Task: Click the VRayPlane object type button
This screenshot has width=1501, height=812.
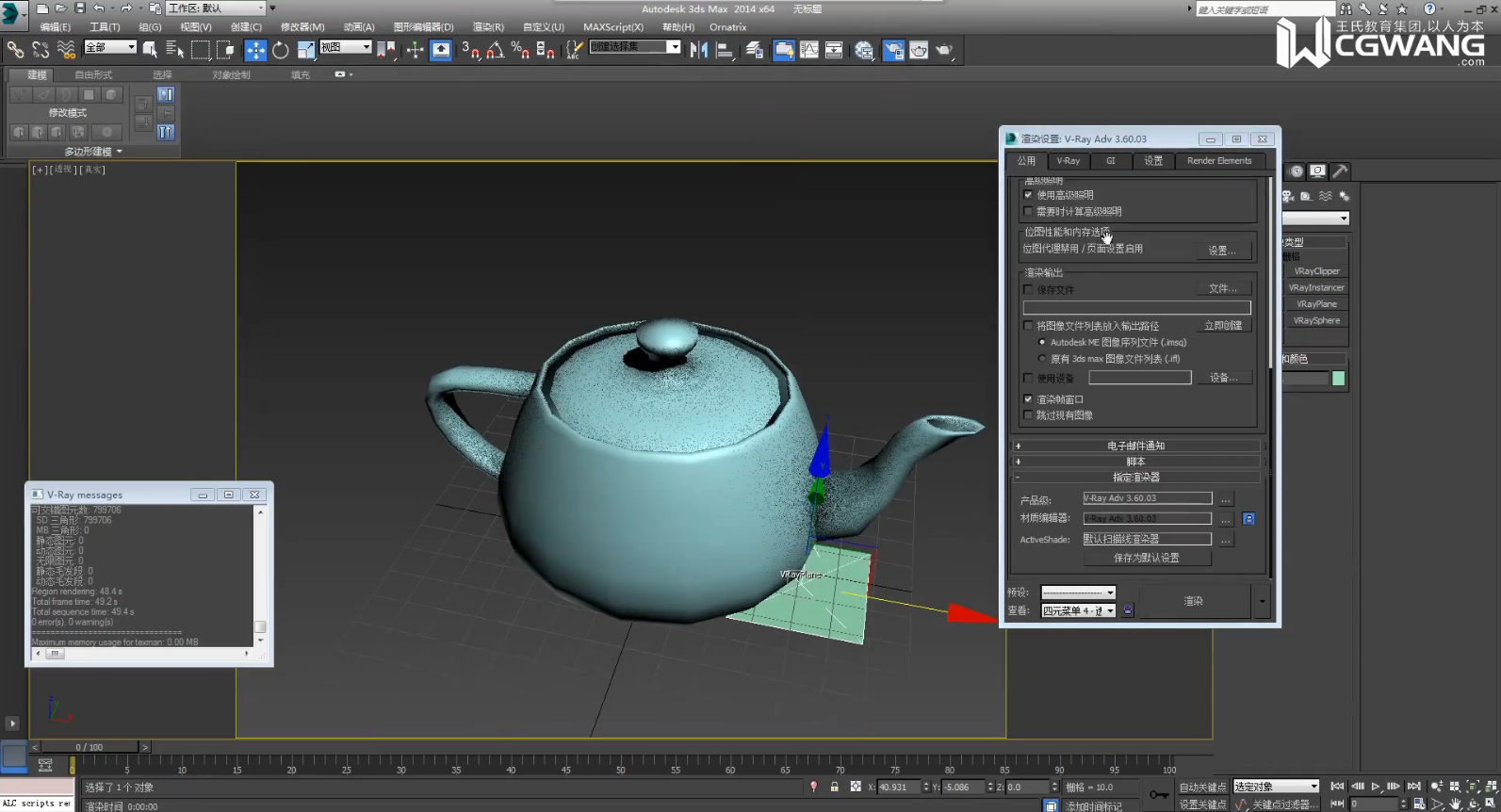Action: click(x=1316, y=304)
